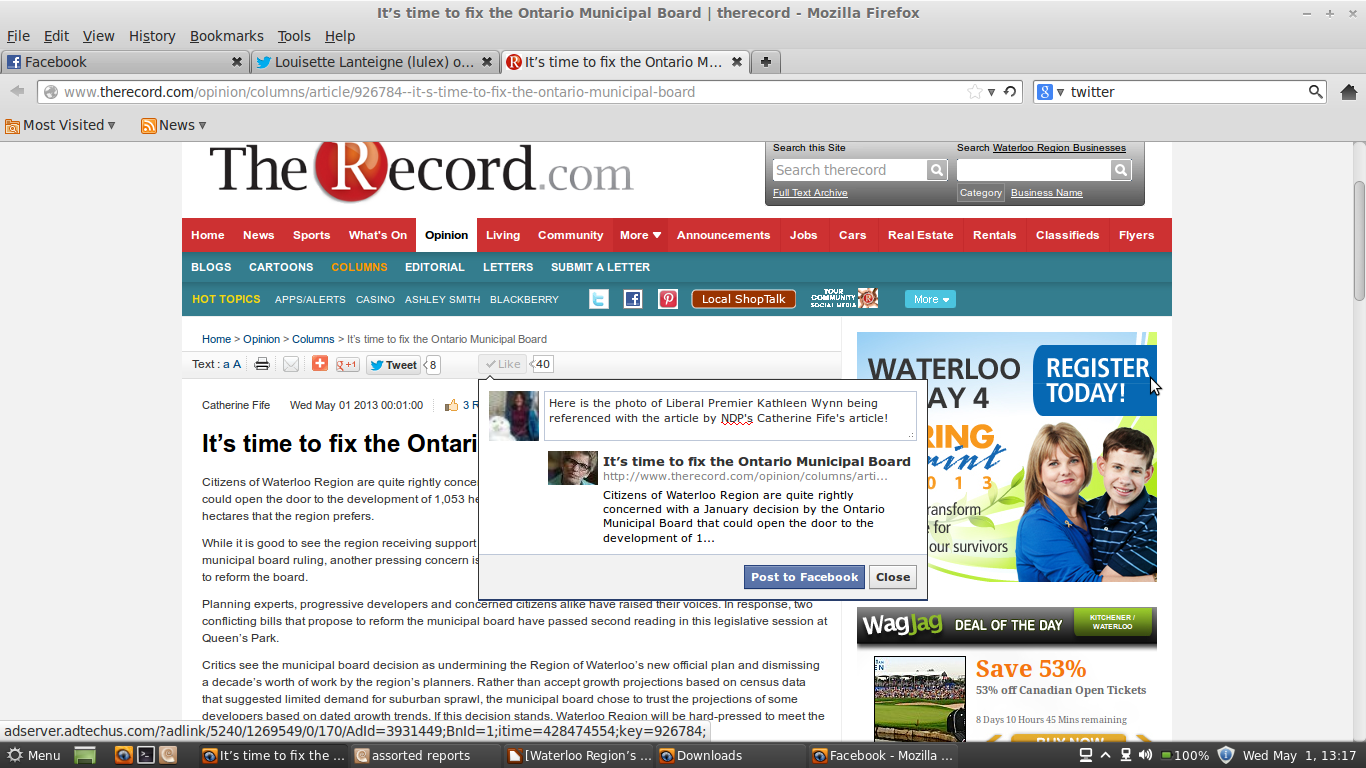
Task: Click the Google +1 button
Action: point(347,365)
